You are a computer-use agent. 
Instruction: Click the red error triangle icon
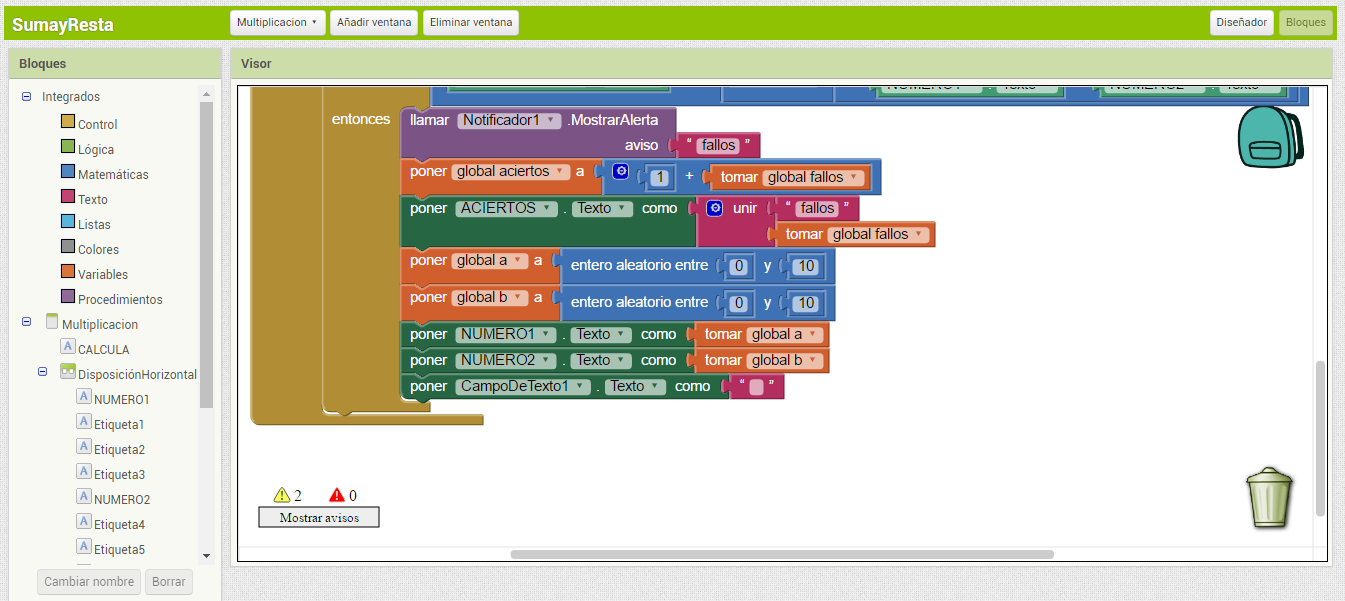[x=337, y=495]
